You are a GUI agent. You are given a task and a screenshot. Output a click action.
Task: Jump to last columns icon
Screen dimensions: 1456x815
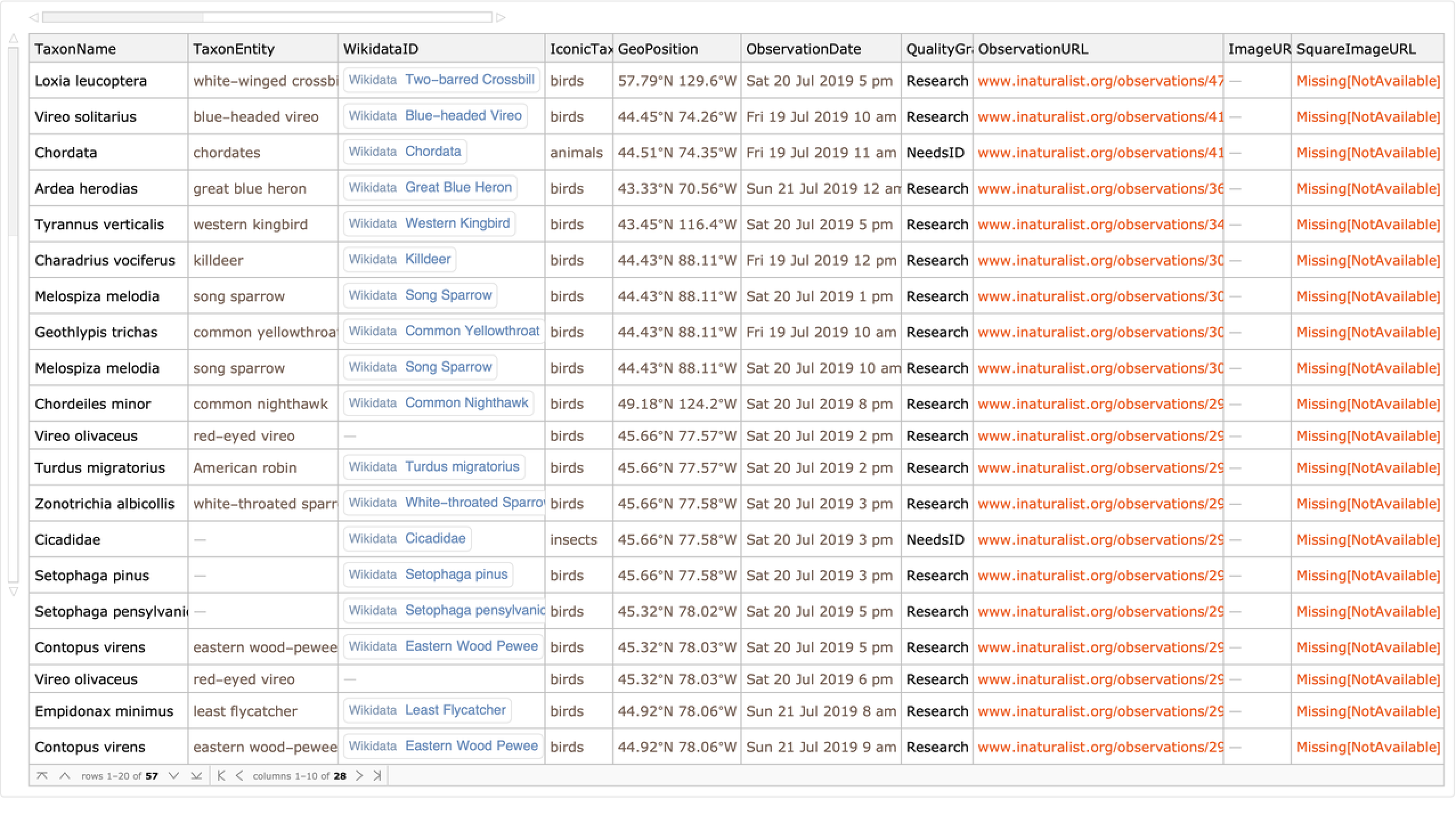[377, 776]
